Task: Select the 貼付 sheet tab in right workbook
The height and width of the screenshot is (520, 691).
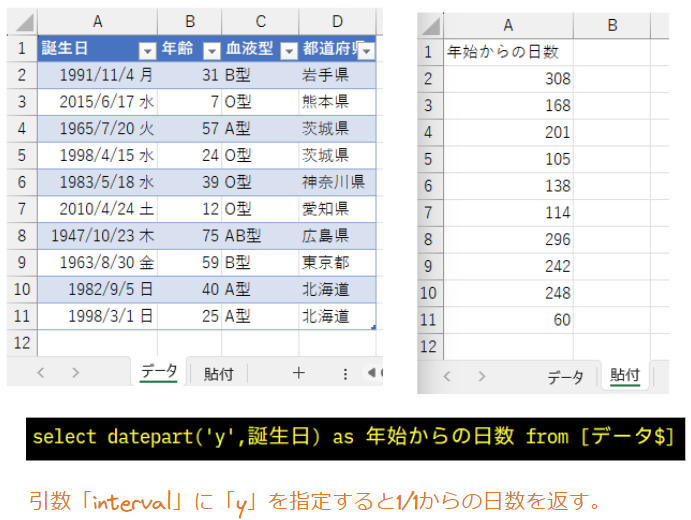Action: click(624, 375)
